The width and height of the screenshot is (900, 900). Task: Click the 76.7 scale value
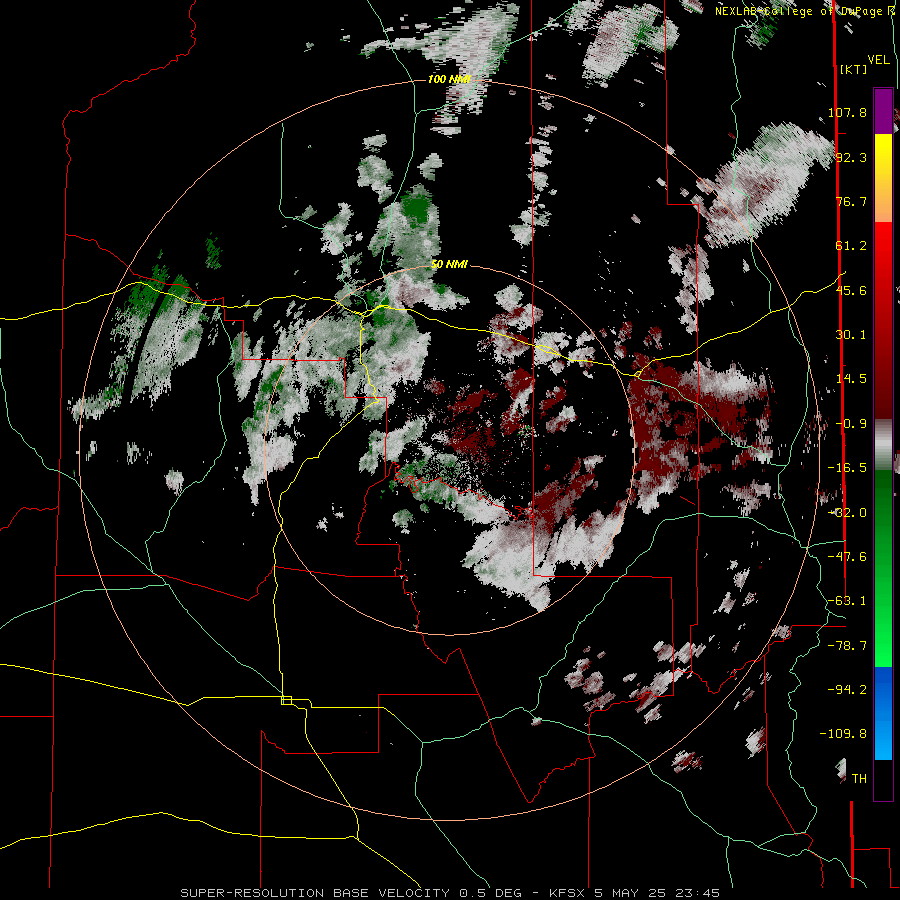851,201
